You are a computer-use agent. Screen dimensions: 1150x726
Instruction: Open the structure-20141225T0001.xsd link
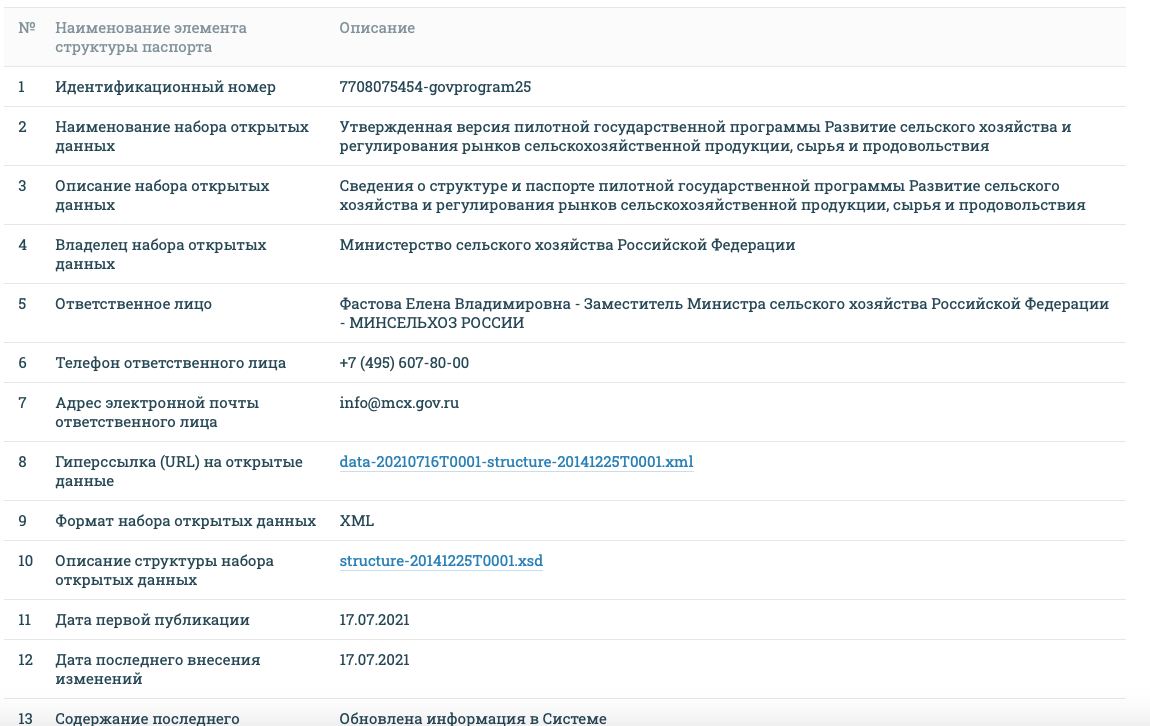click(441, 561)
